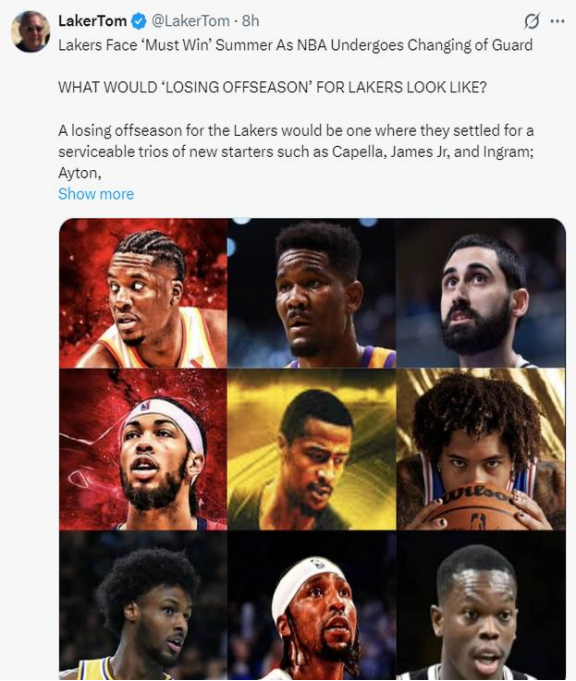Click the Grok slashed-circle icon
This screenshot has width=576, height=681.
pos(532,21)
